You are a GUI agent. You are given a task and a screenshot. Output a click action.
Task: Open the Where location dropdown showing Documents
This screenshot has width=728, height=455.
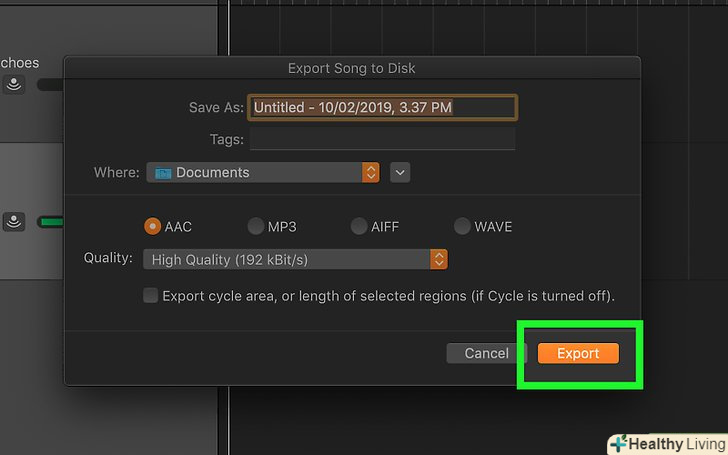[264, 173]
